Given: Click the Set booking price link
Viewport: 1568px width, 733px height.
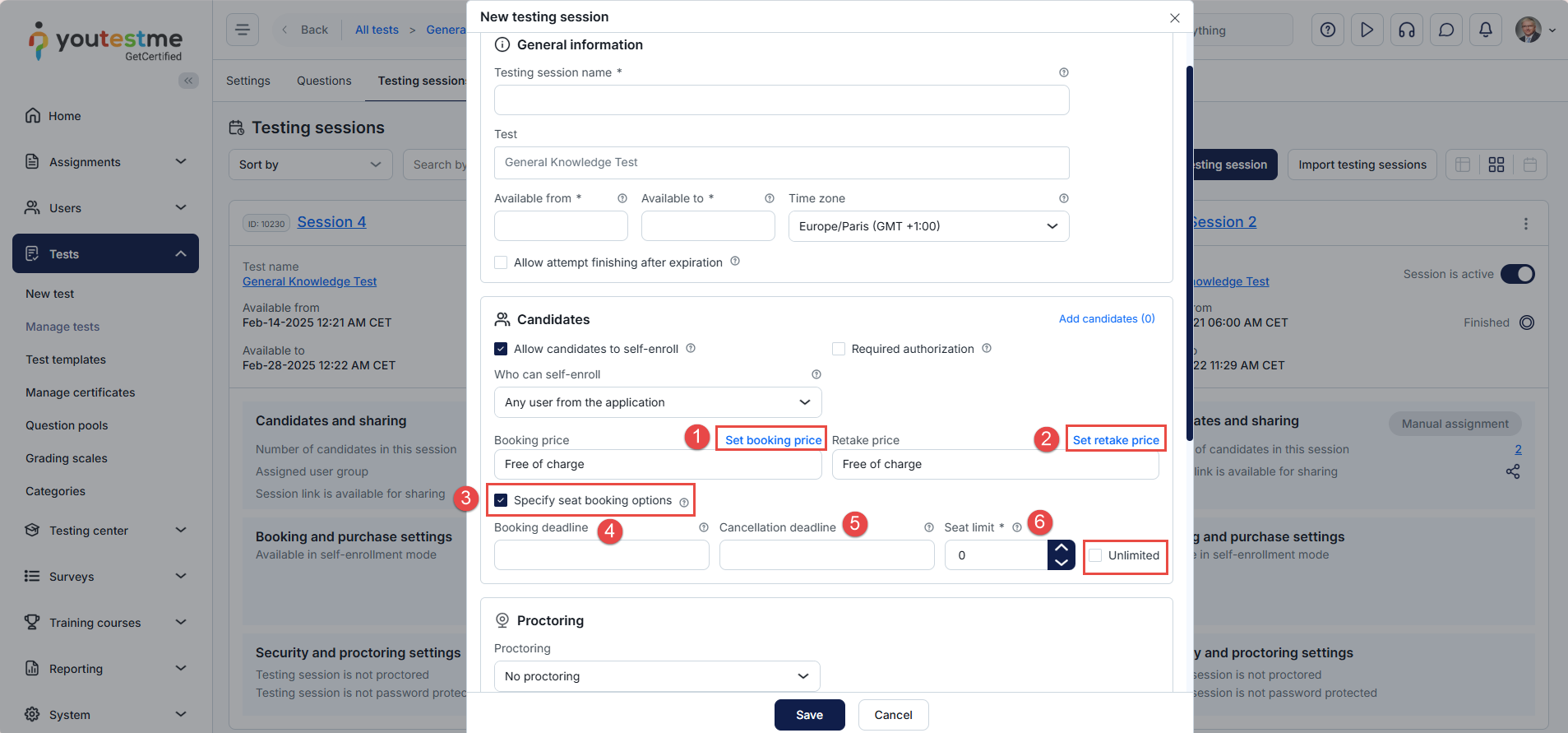Looking at the screenshot, I should click(774, 440).
